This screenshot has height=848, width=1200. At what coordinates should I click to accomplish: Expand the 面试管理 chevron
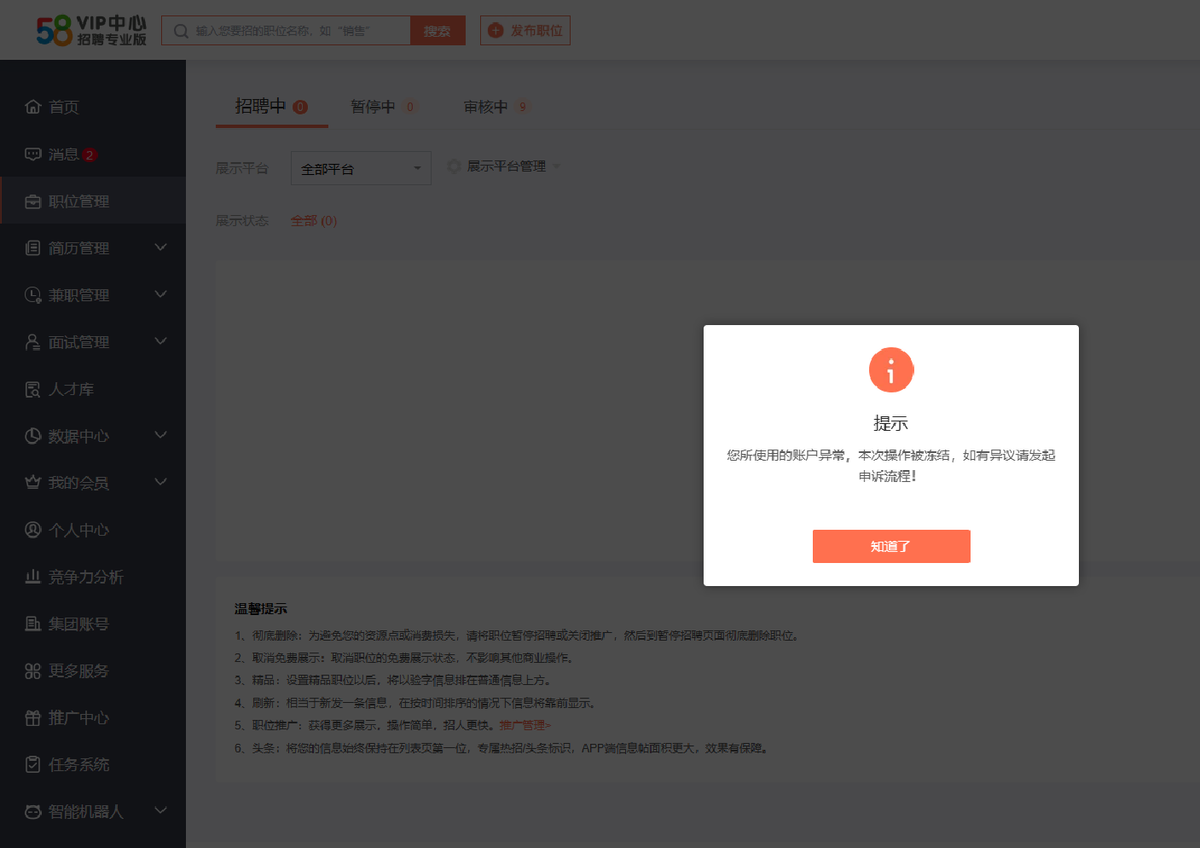[x=161, y=341]
